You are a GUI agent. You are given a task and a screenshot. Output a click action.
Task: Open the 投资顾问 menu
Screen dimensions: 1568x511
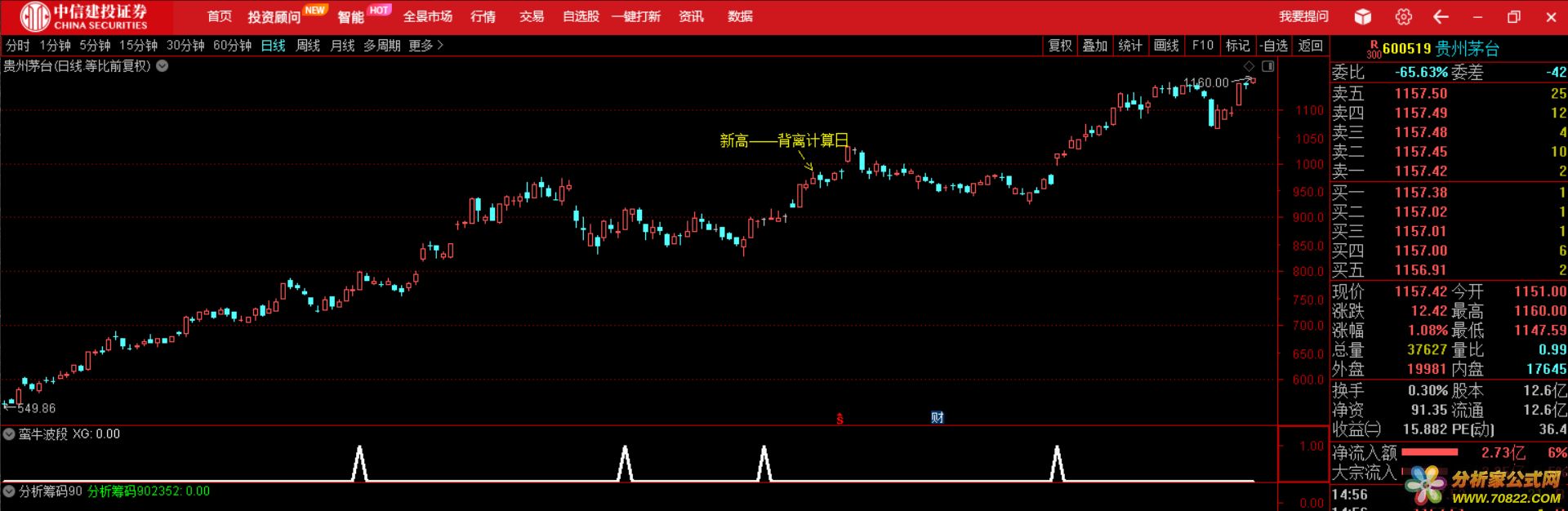click(x=274, y=17)
